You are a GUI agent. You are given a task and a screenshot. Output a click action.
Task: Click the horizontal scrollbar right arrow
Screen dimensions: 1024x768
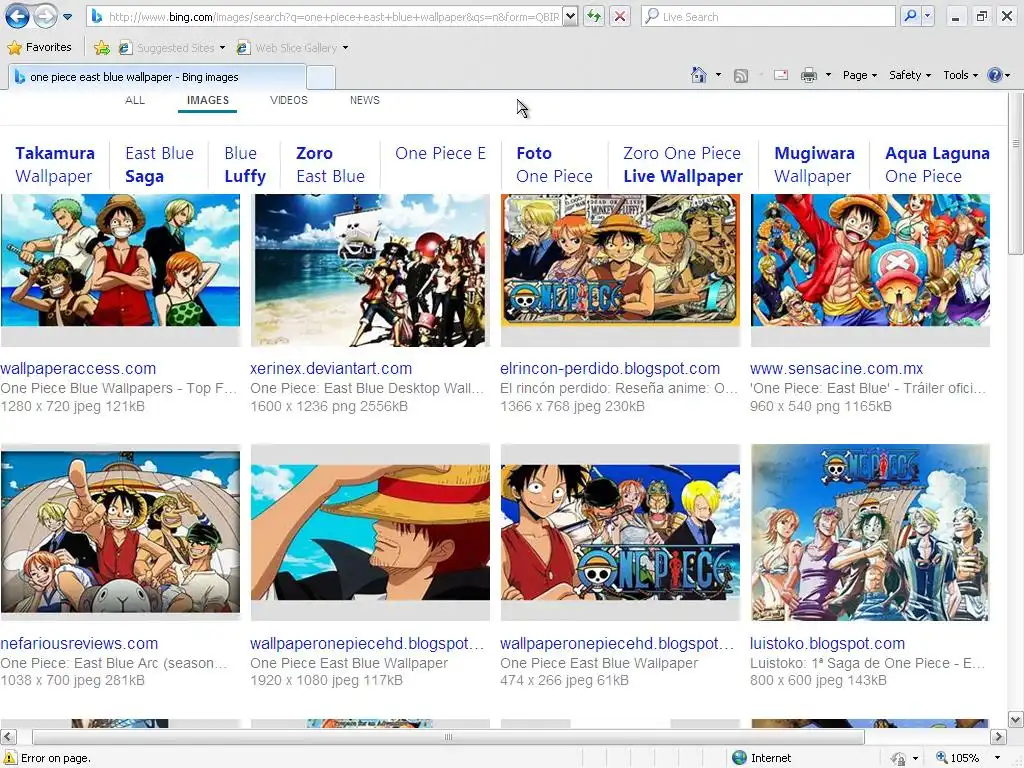click(998, 737)
